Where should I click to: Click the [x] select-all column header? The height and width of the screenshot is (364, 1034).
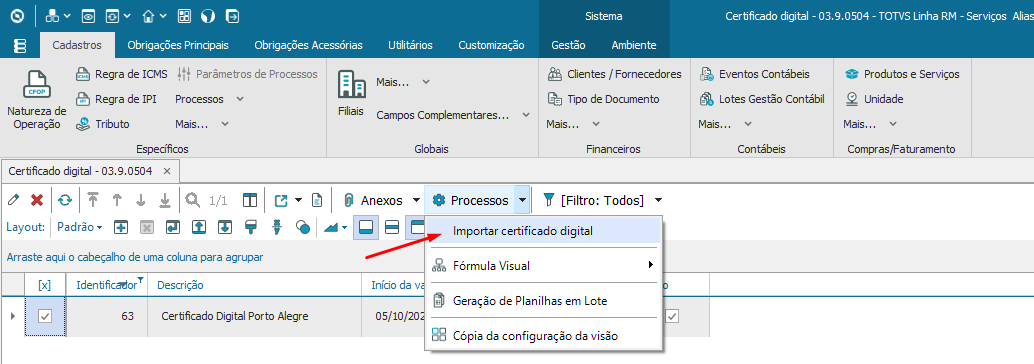click(x=44, y=285)
